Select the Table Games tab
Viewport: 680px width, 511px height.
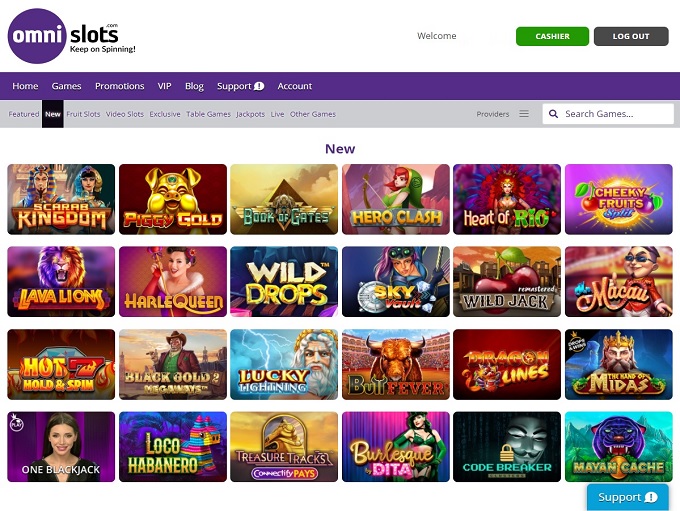coord(208,114)
